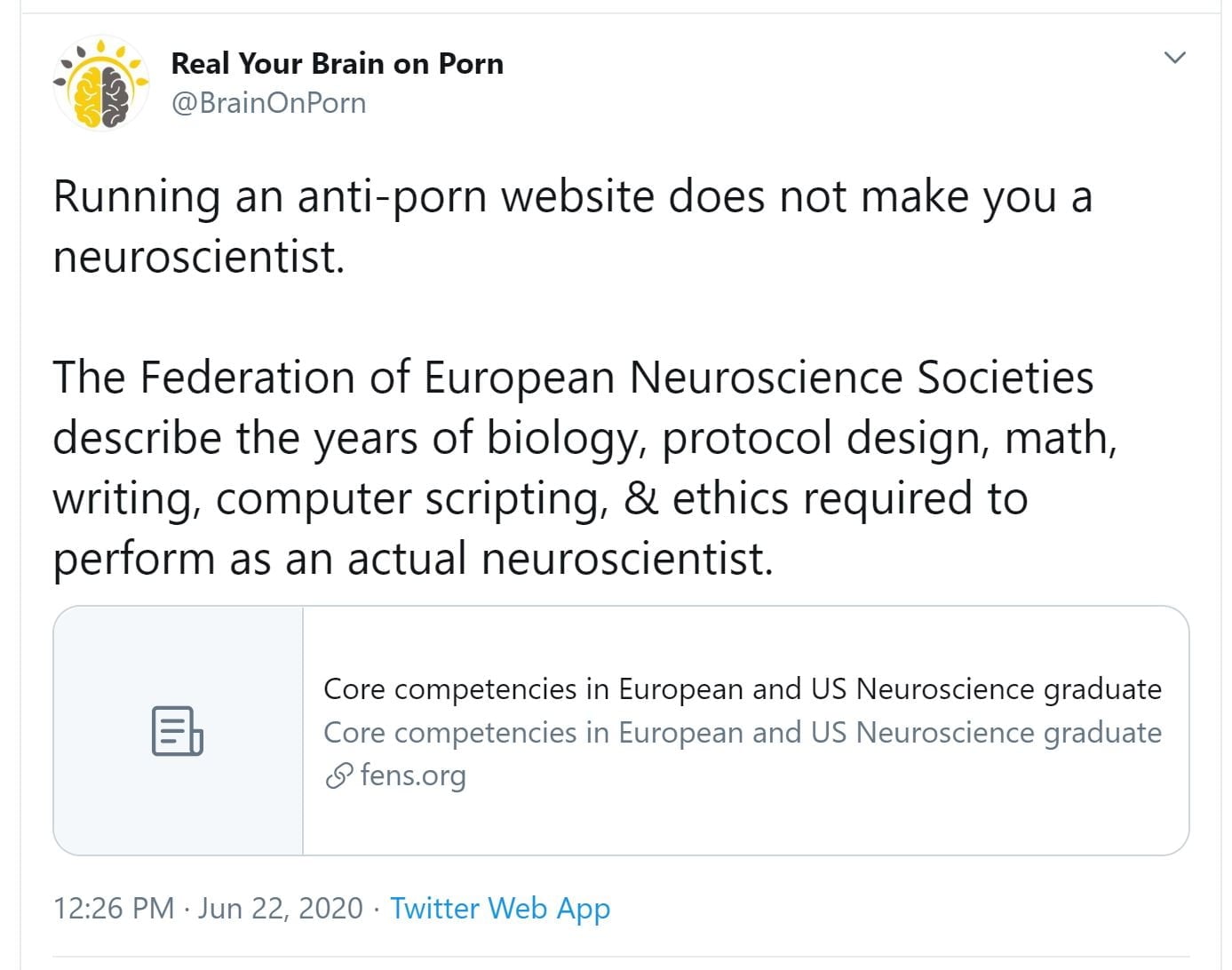
Task: Click the 12:26 PM tweet time
Action: [114, 908]
